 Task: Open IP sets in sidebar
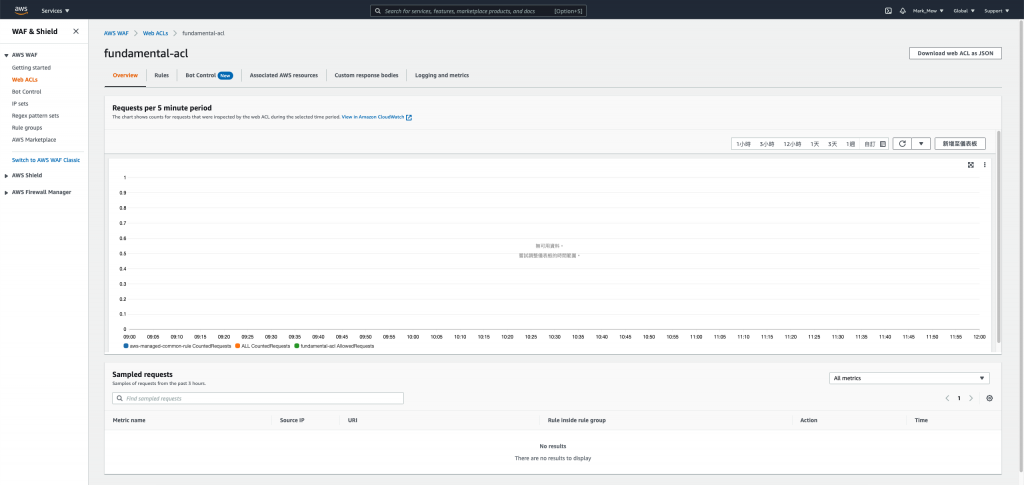click(20, 103)
